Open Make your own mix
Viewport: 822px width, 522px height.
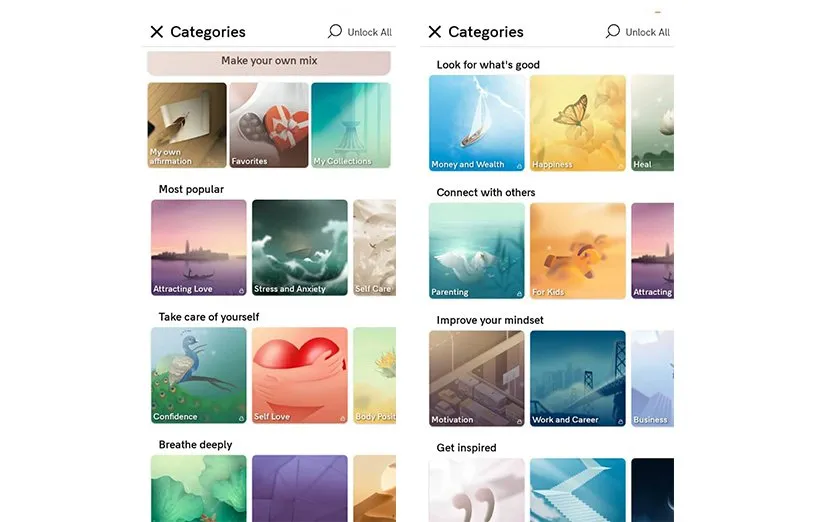click(269, 62)
